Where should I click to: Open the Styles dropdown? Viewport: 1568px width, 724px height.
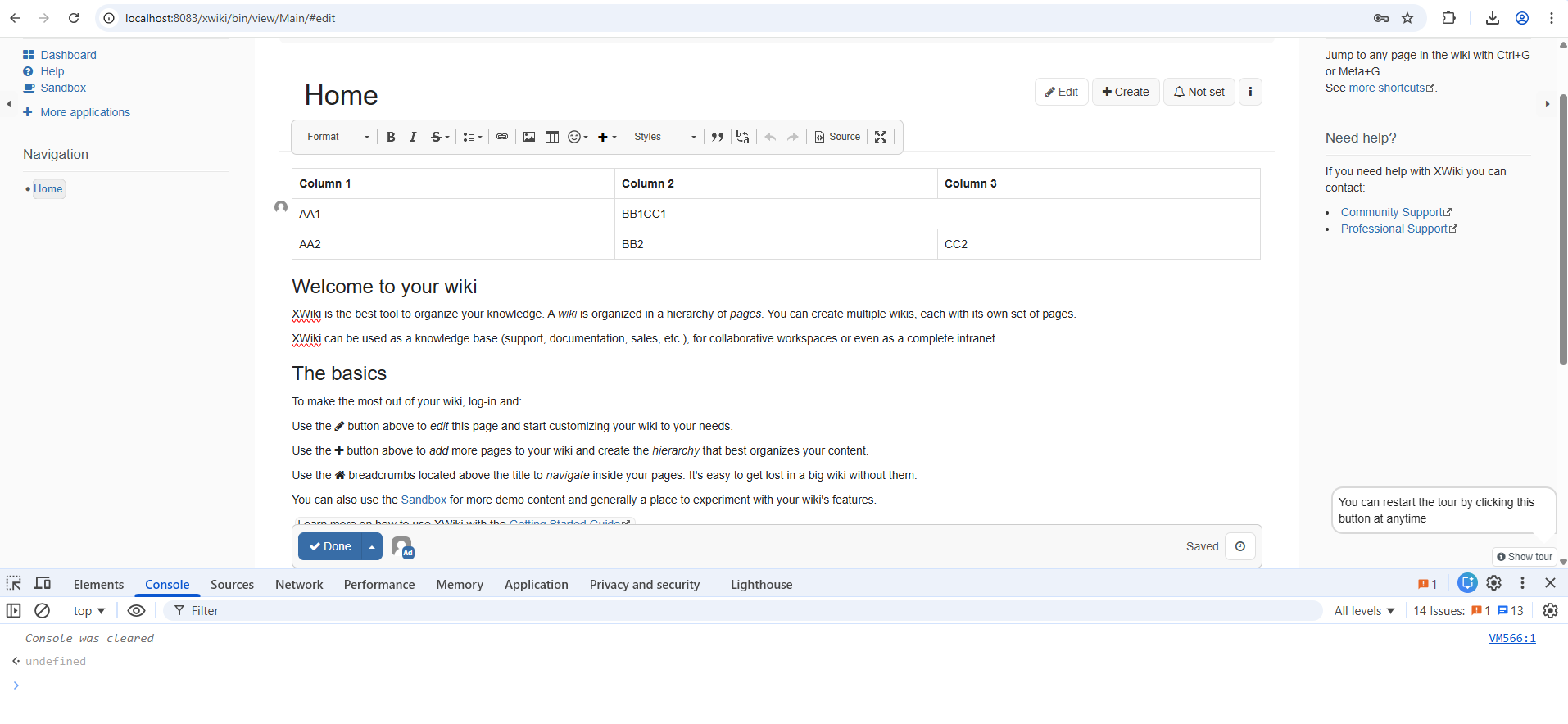(664, 137)
